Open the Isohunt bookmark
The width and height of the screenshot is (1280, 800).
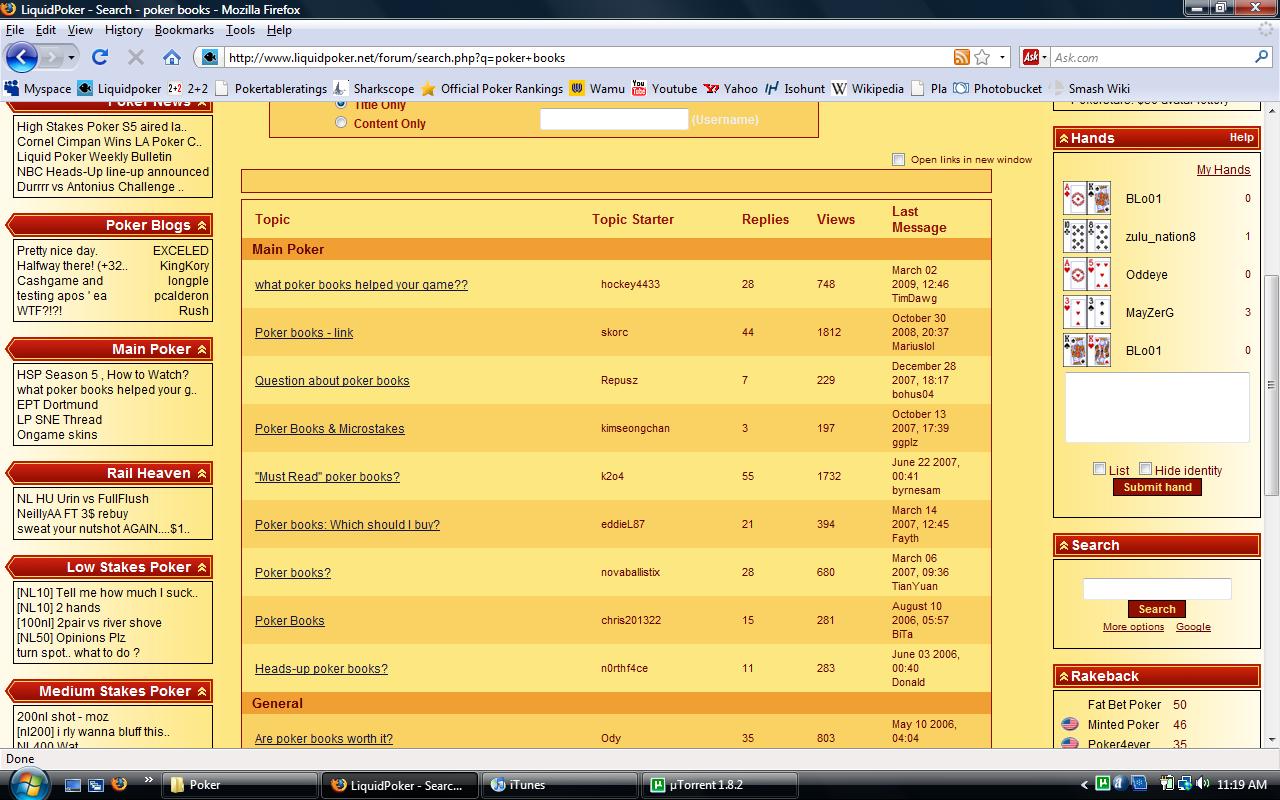click(795, 88)
